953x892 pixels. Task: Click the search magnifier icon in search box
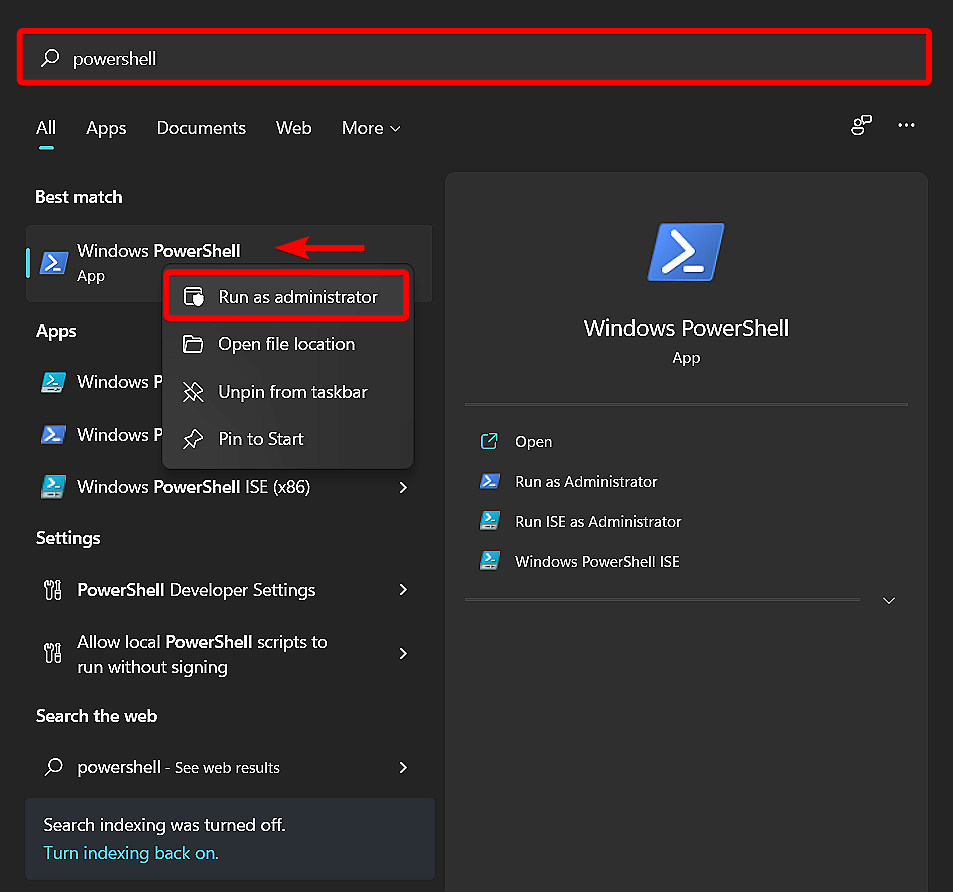tap(50, 58)
